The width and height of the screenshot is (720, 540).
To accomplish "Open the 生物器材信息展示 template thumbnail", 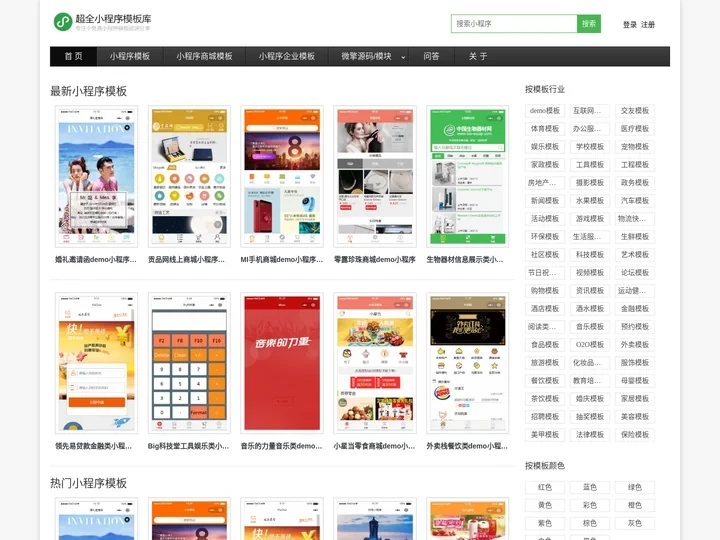I will pos(467,176).
